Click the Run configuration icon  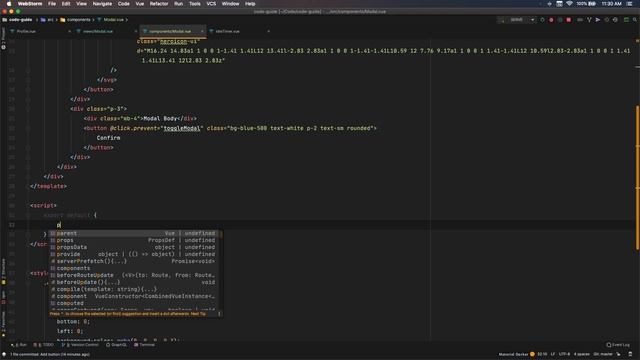pyautogui.click(x=542, y=20)
